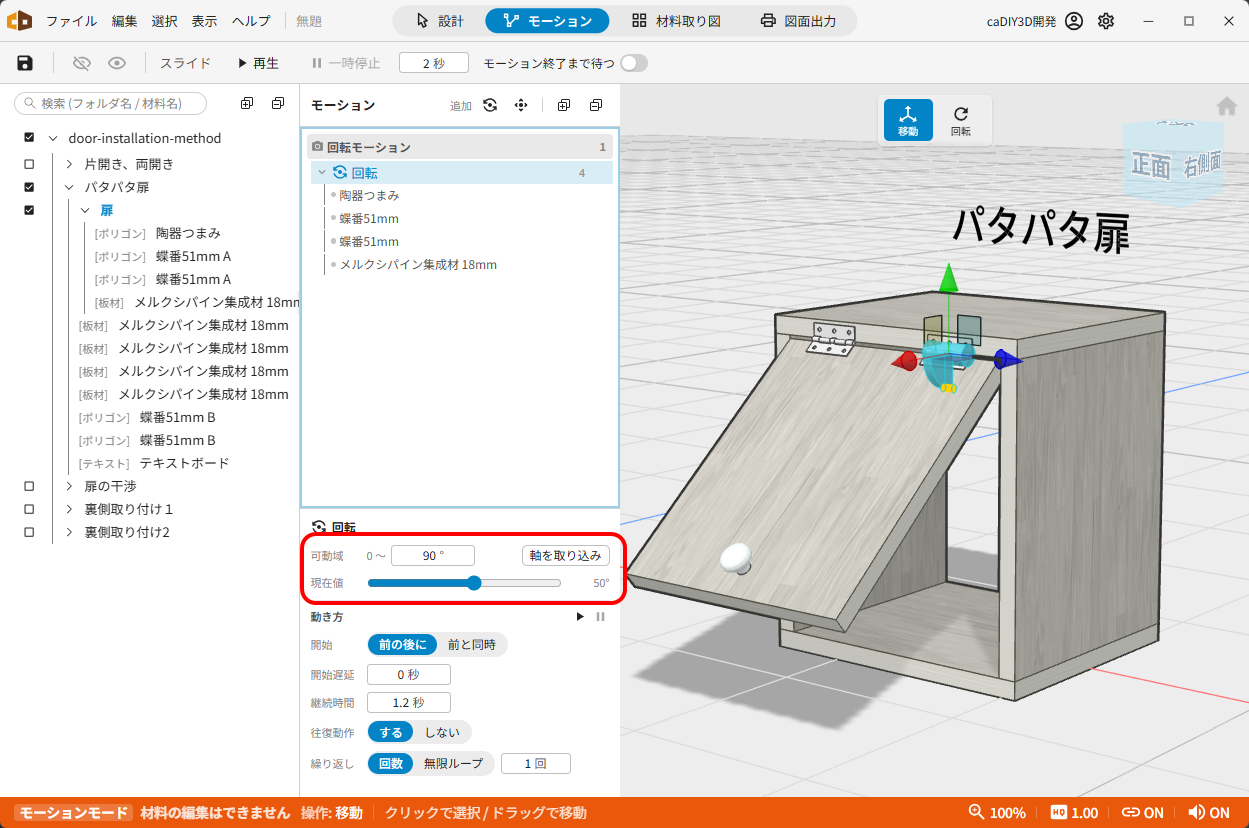Open the settings gear icon
This screenshot has height=828, width=1249.
1106,21
